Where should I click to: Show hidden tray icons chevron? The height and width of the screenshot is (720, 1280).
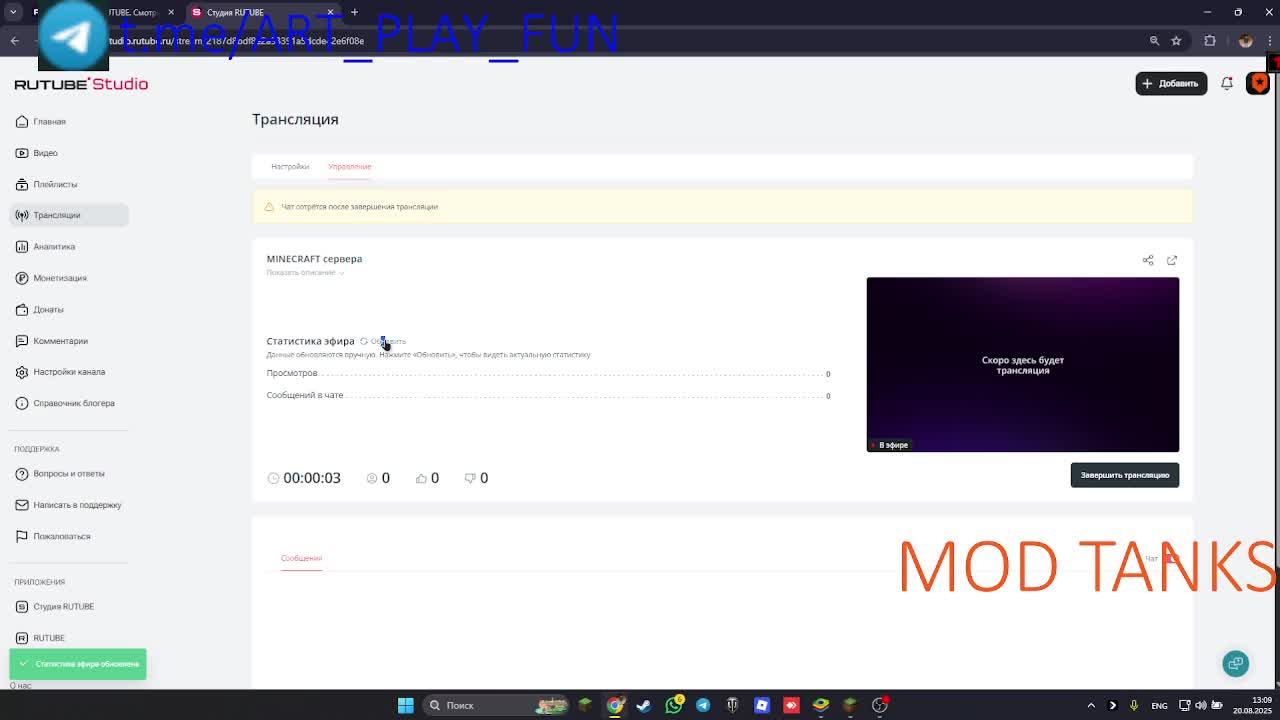1091,705
